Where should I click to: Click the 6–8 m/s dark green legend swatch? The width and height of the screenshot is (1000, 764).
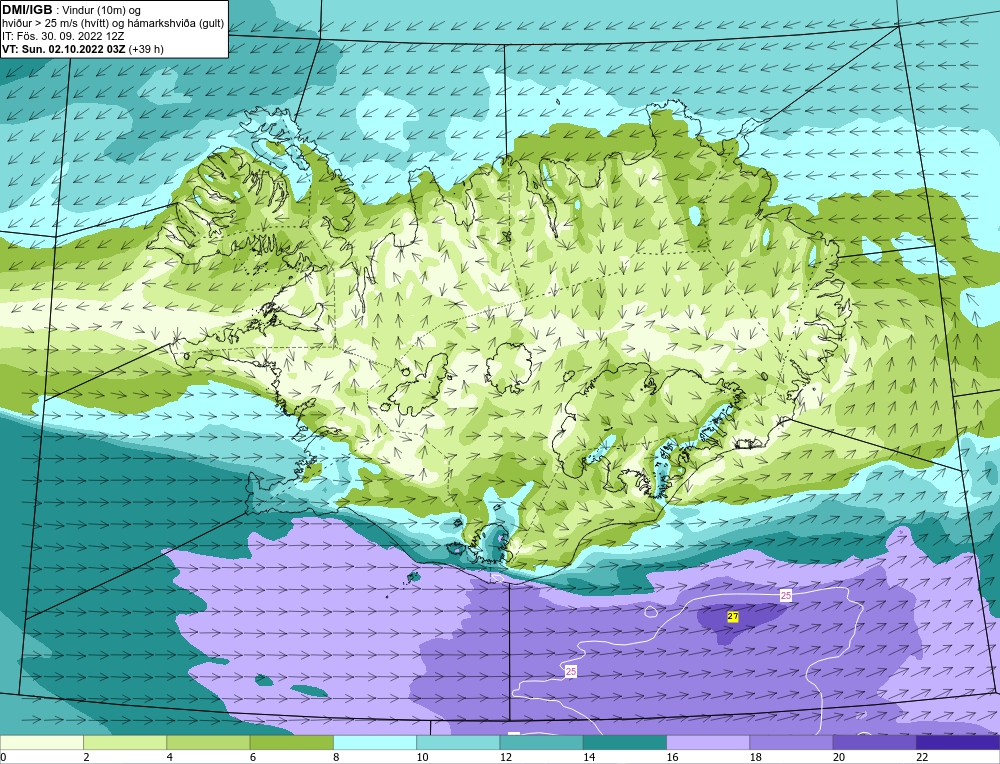tap(291, 743)
